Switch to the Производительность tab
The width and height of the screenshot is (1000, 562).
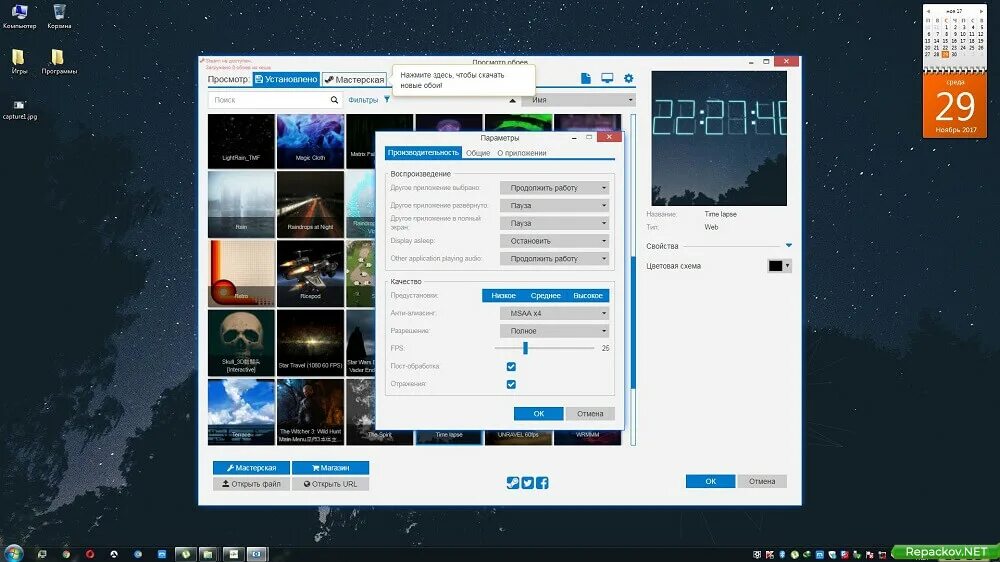[x=423, y=153]
